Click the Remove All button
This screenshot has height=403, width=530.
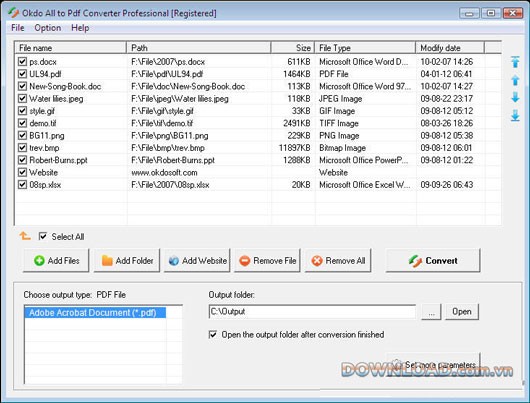point(338,260)
